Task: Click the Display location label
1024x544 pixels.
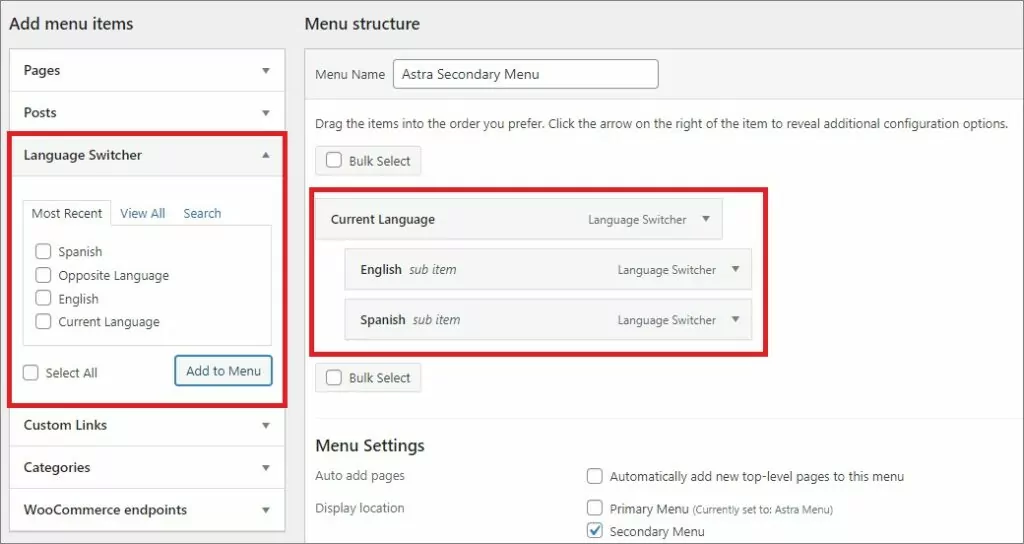Action: 360,508
